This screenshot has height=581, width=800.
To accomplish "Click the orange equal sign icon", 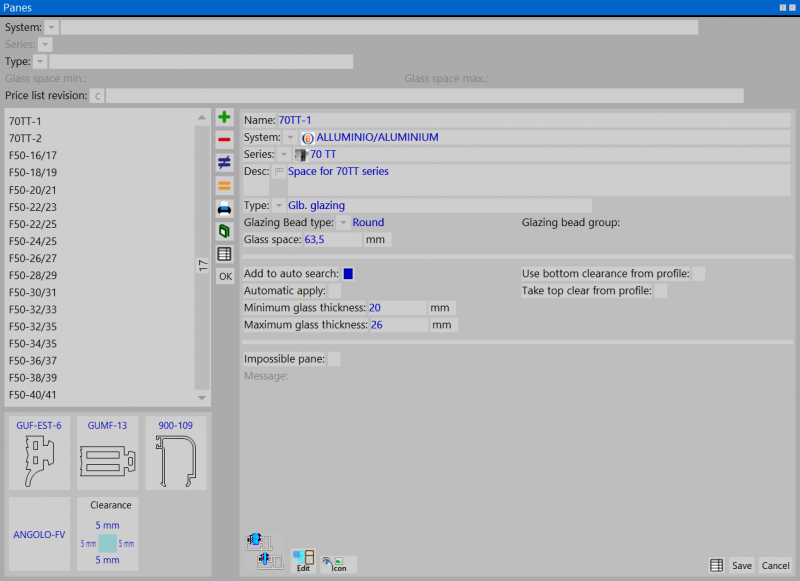I will [224, 186].
